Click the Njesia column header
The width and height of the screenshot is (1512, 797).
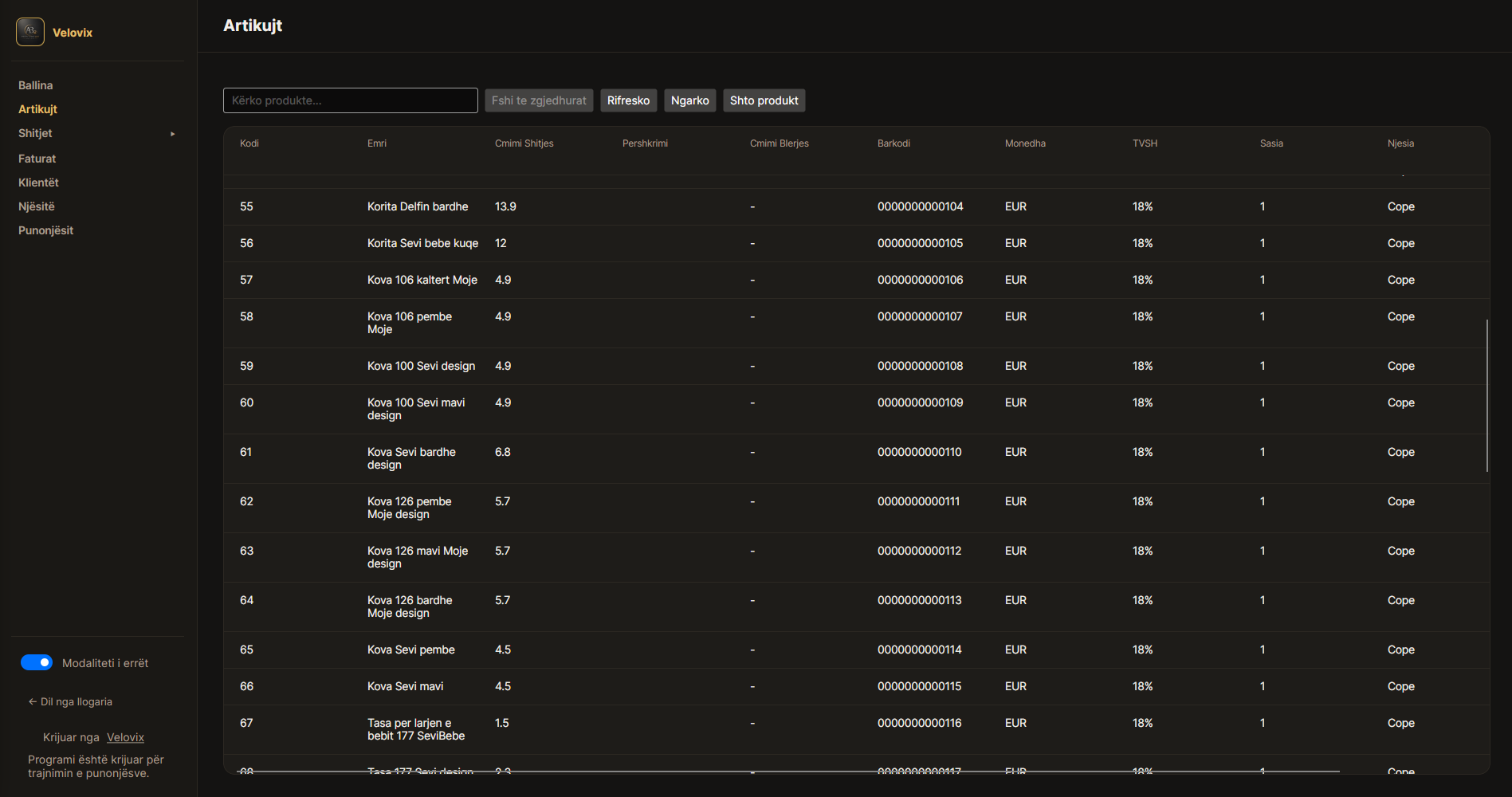tap(1400, 143)
